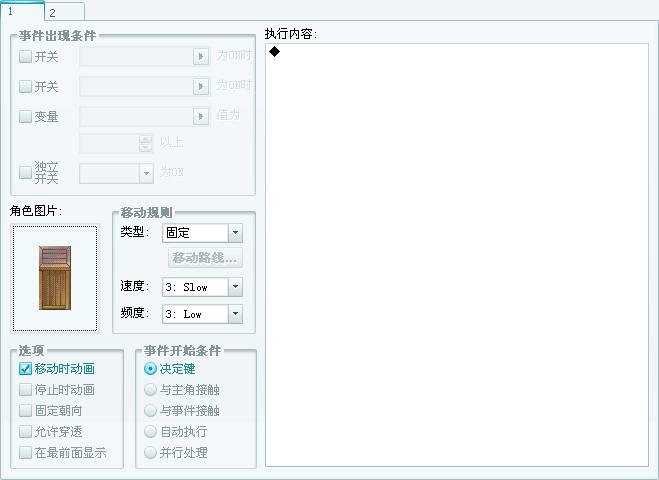
Task: Open the second switch selector arrow button
Action: click(201, 86)
